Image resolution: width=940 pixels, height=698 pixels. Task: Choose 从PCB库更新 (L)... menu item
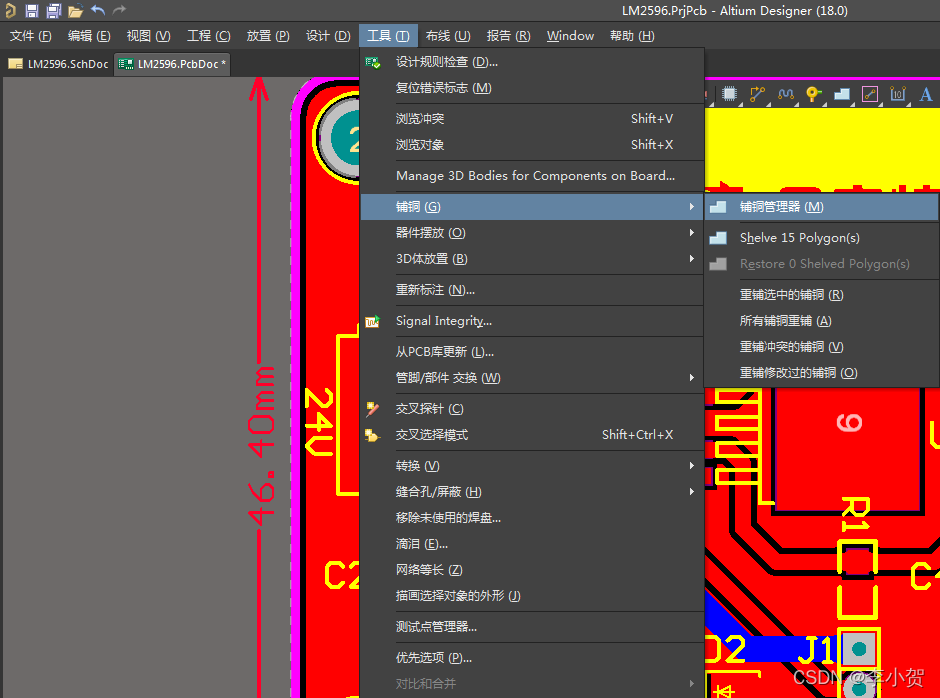pos(532,352)
